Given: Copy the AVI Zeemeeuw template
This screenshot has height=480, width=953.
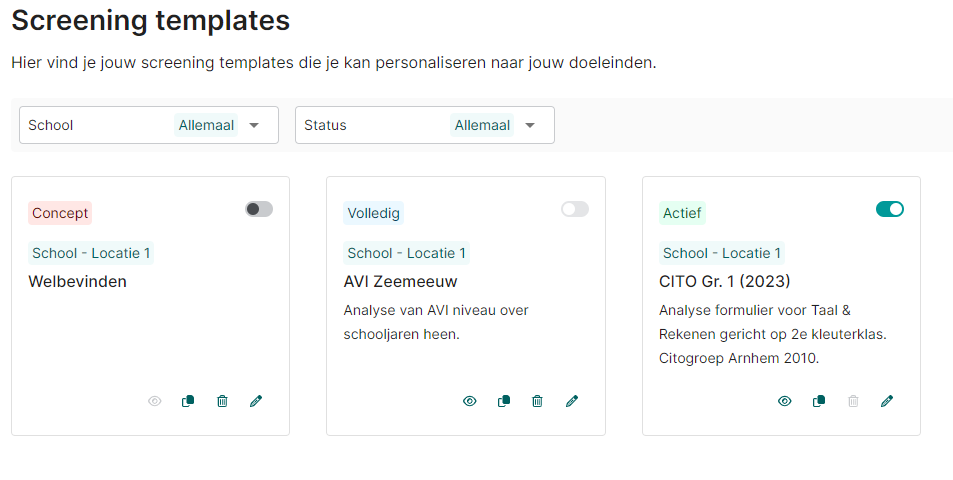Looking at the screenshot, I should [x=504, y=401].
